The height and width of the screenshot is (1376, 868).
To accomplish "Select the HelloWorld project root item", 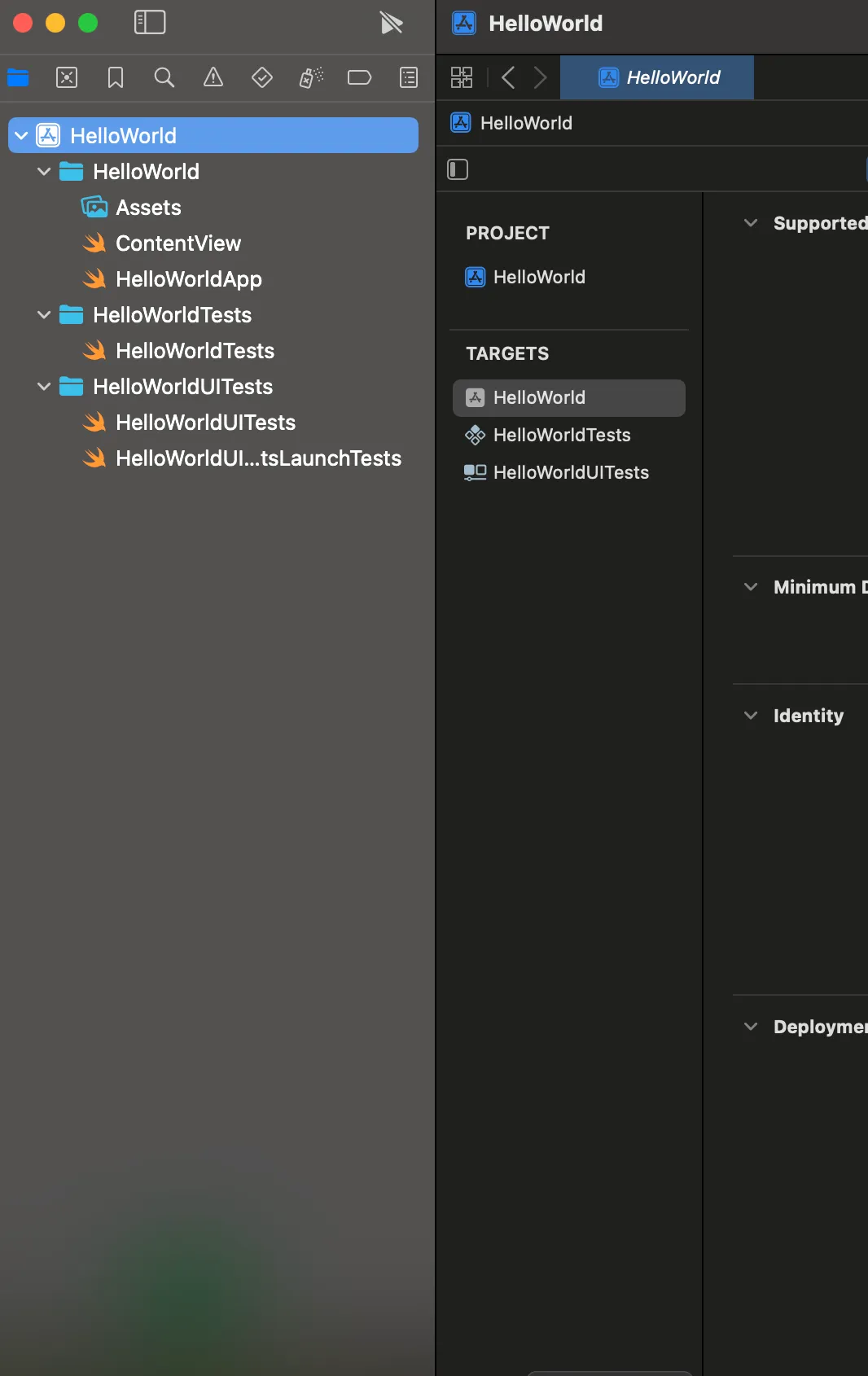I will click(213, 135).
